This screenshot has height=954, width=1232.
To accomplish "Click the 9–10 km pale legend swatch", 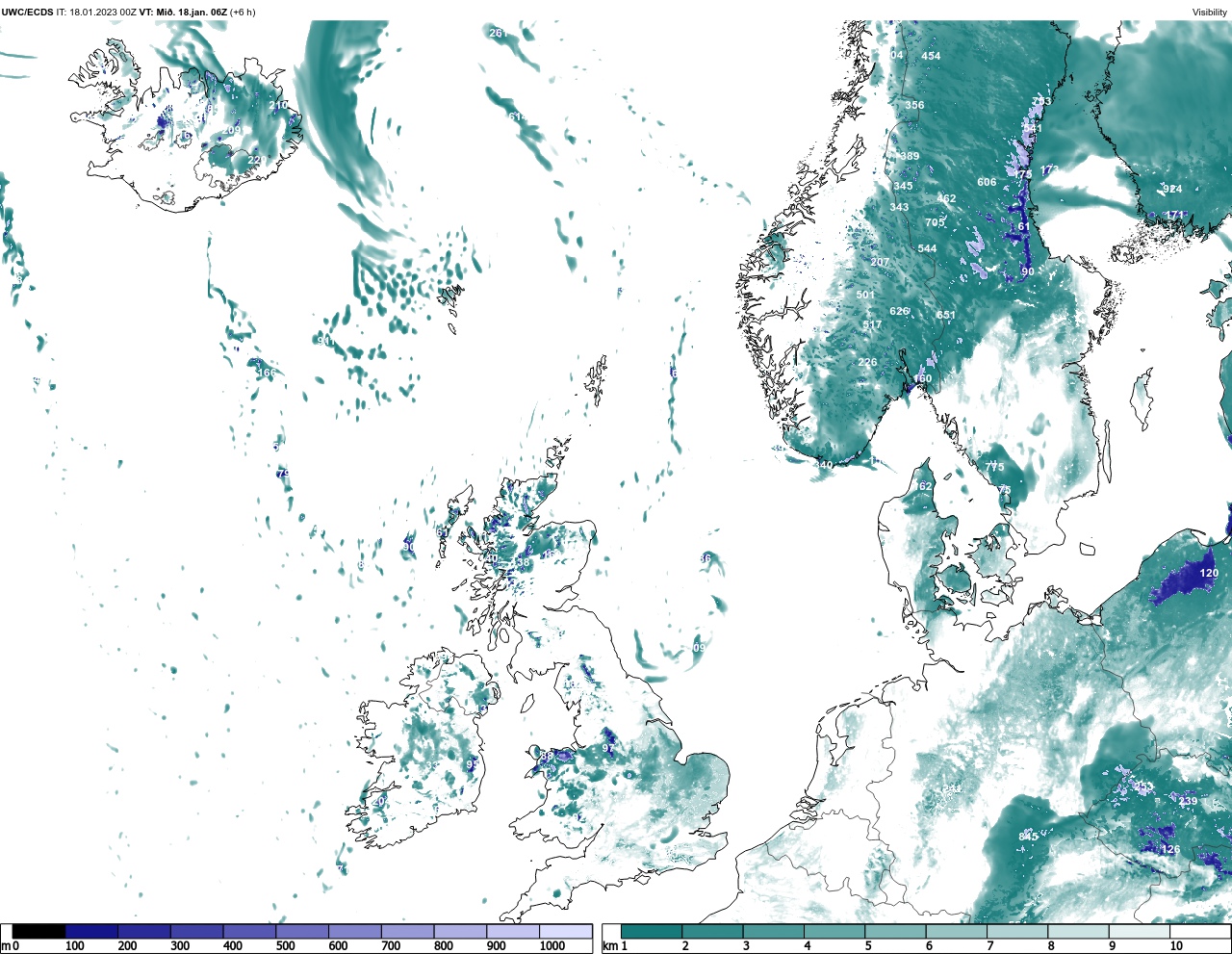I will [x=1140, y=931].
